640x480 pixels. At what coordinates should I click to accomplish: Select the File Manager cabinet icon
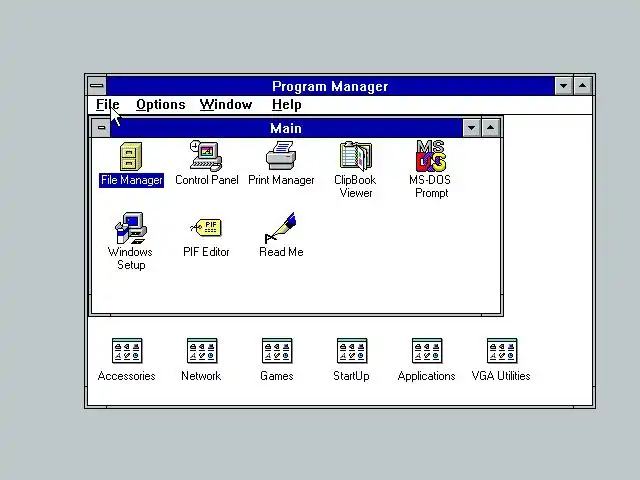click(x=131, y=156)
